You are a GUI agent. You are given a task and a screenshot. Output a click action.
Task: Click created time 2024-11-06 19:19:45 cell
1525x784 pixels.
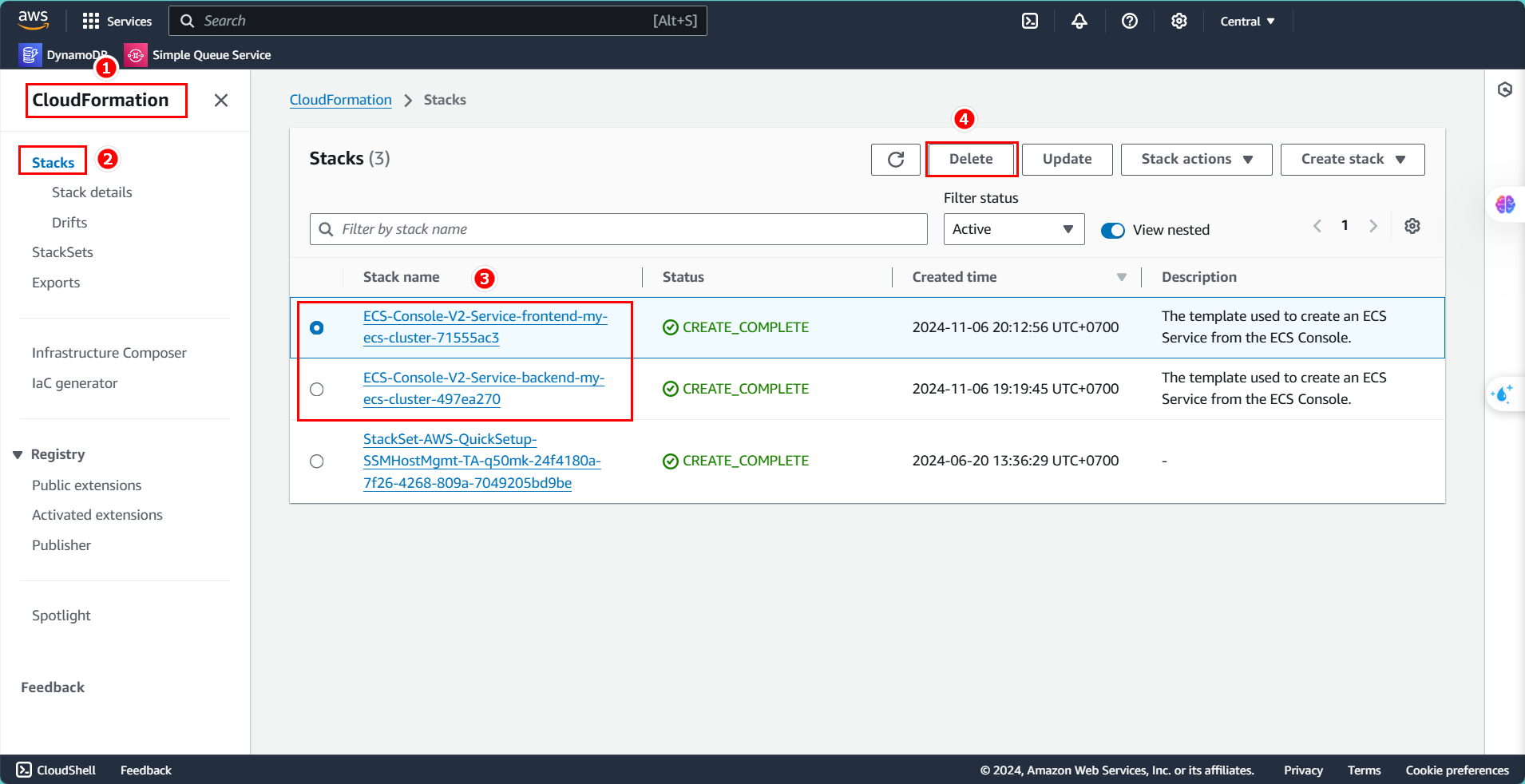coord(1016,389)
